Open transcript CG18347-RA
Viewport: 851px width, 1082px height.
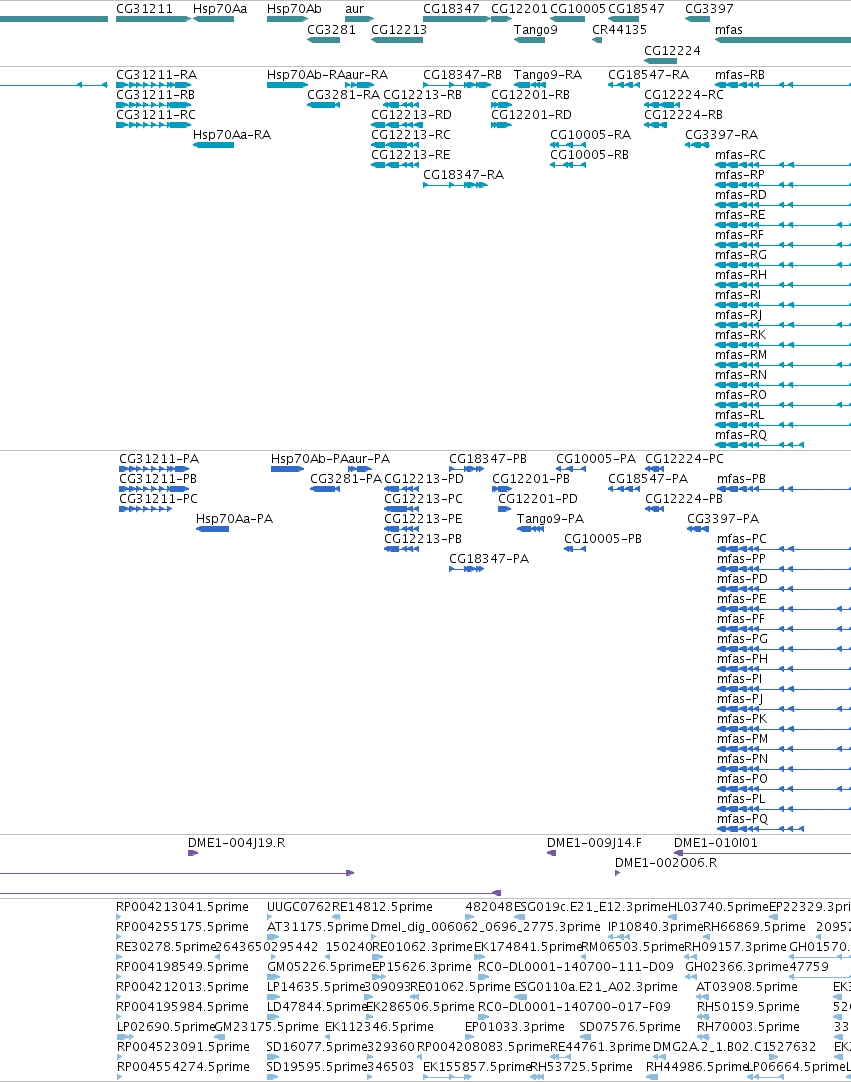tap(456, 185)
